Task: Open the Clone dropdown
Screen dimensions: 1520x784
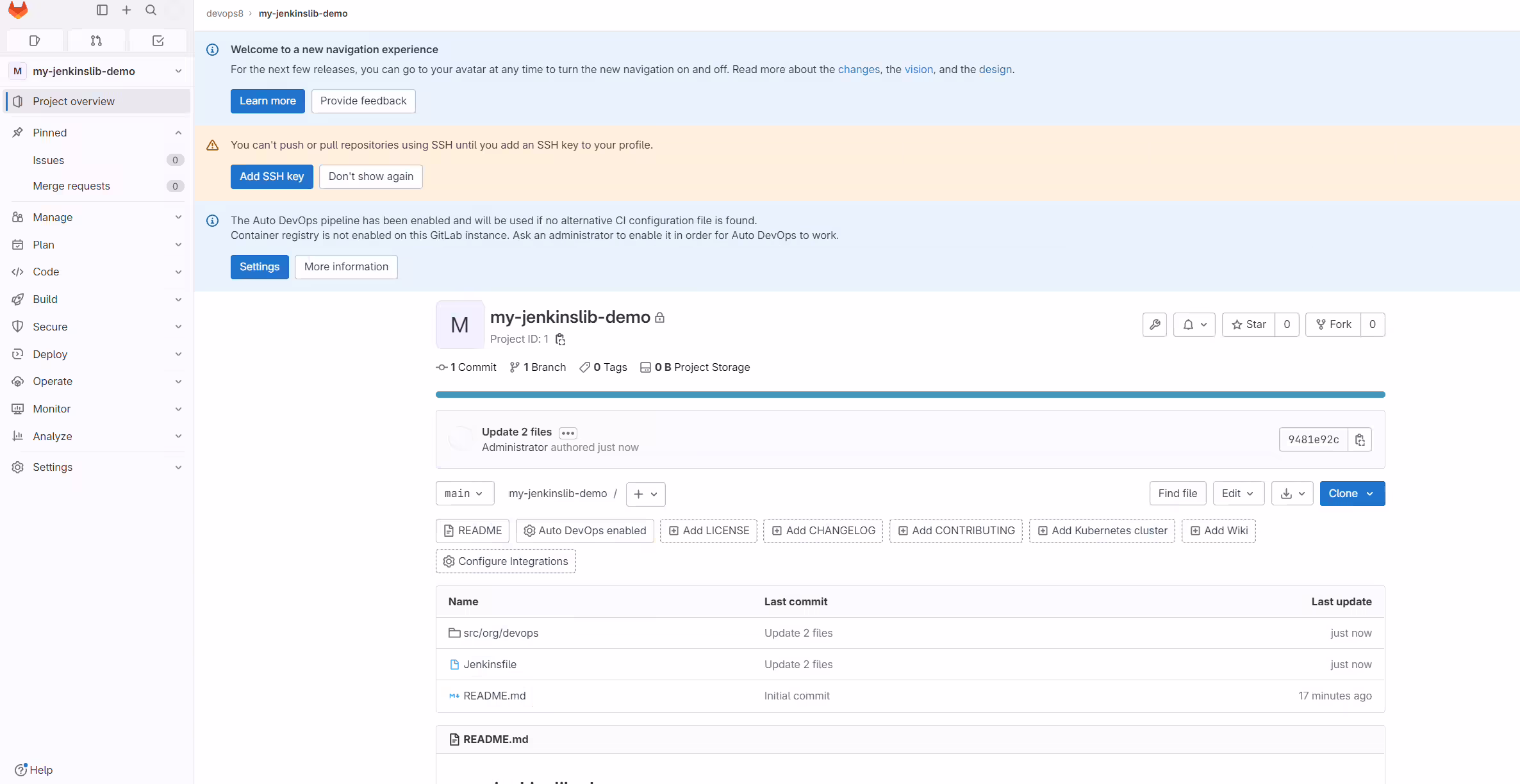Action: click(x=1352, y=493)
